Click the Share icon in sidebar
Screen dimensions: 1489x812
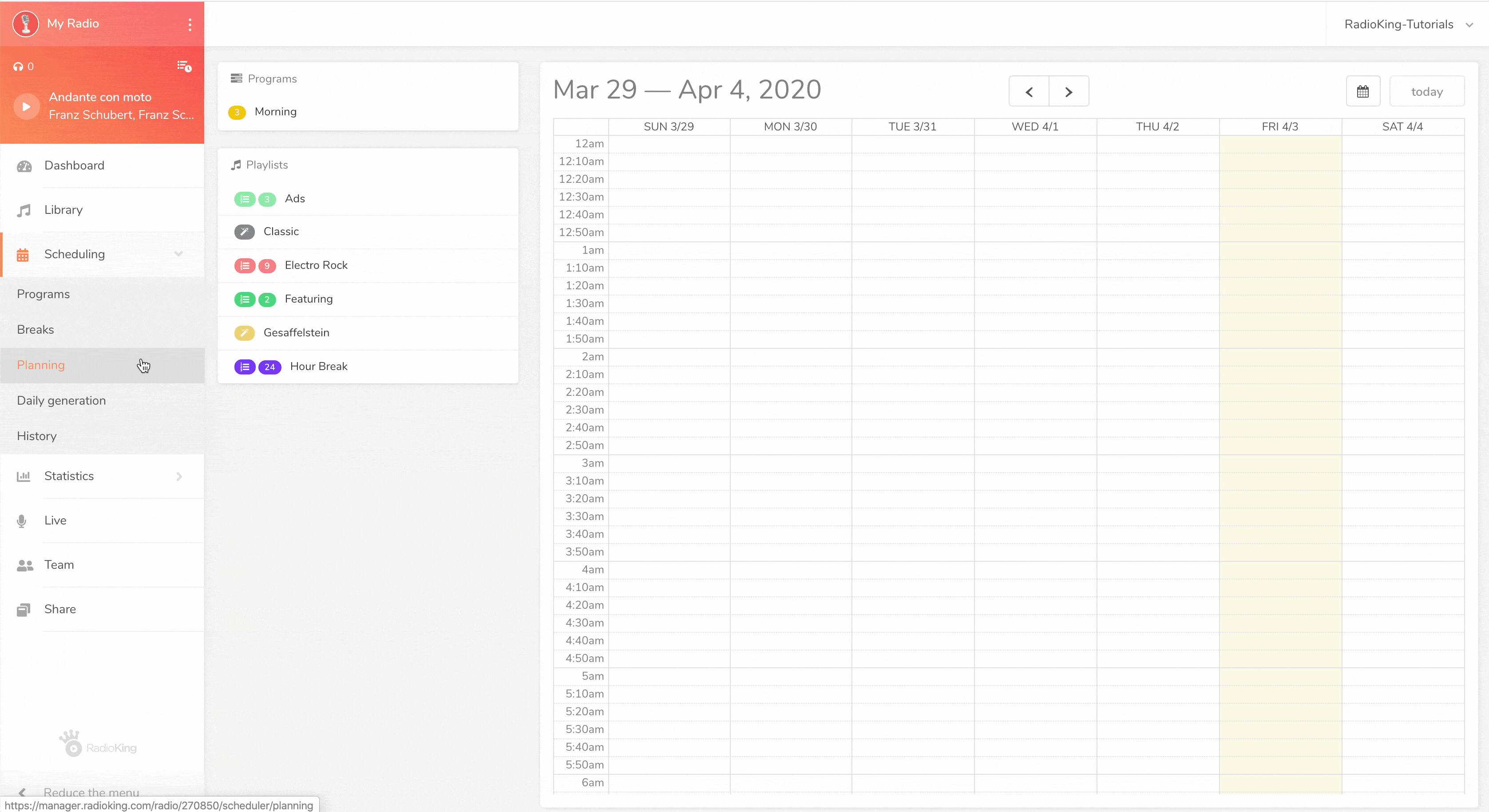click(23, 610)
